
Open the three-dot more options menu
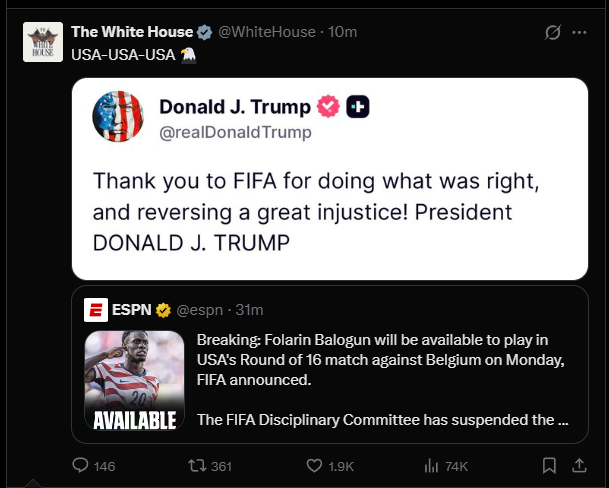pos(579,32)
